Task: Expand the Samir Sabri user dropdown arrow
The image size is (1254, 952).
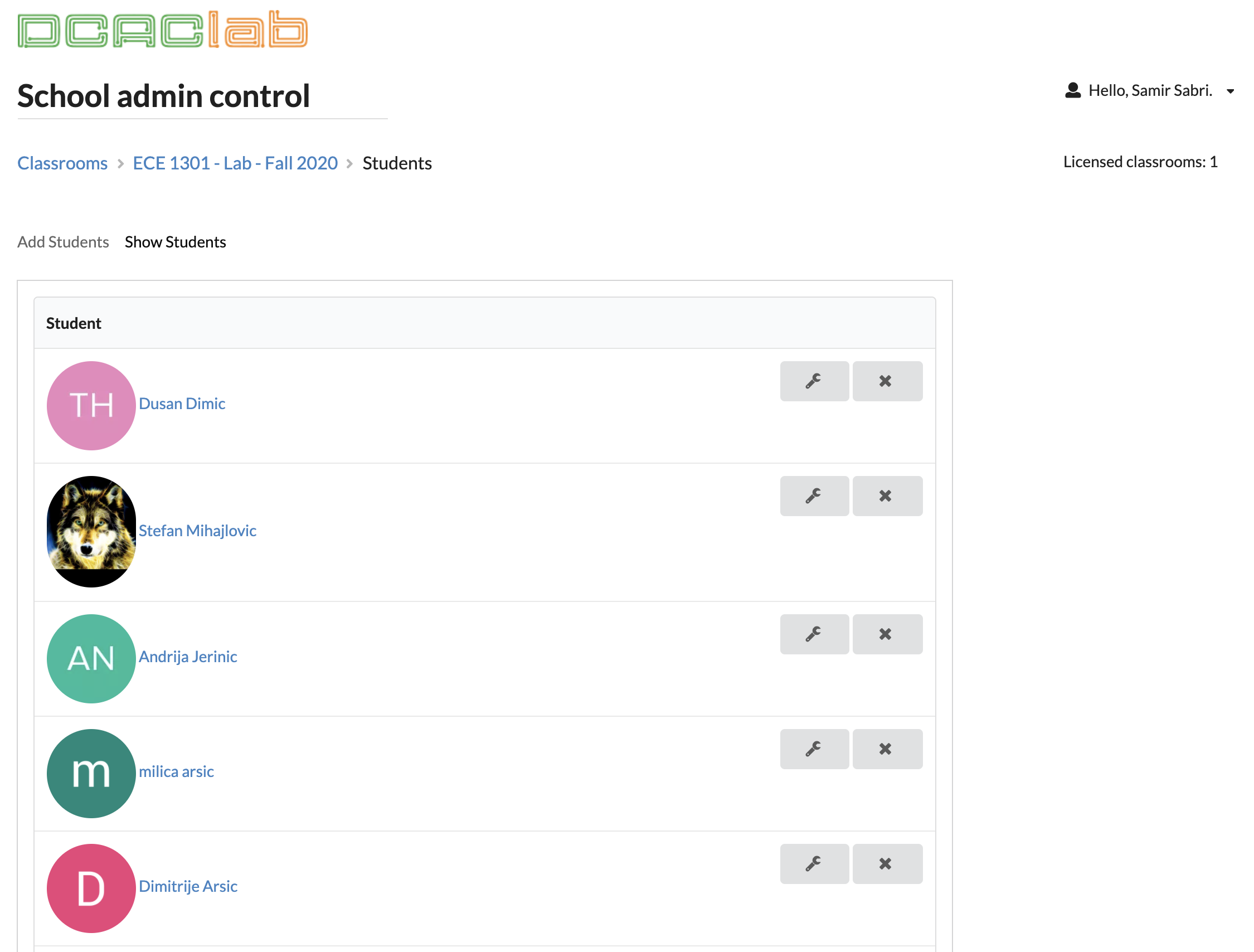Action: point(1230,91)
